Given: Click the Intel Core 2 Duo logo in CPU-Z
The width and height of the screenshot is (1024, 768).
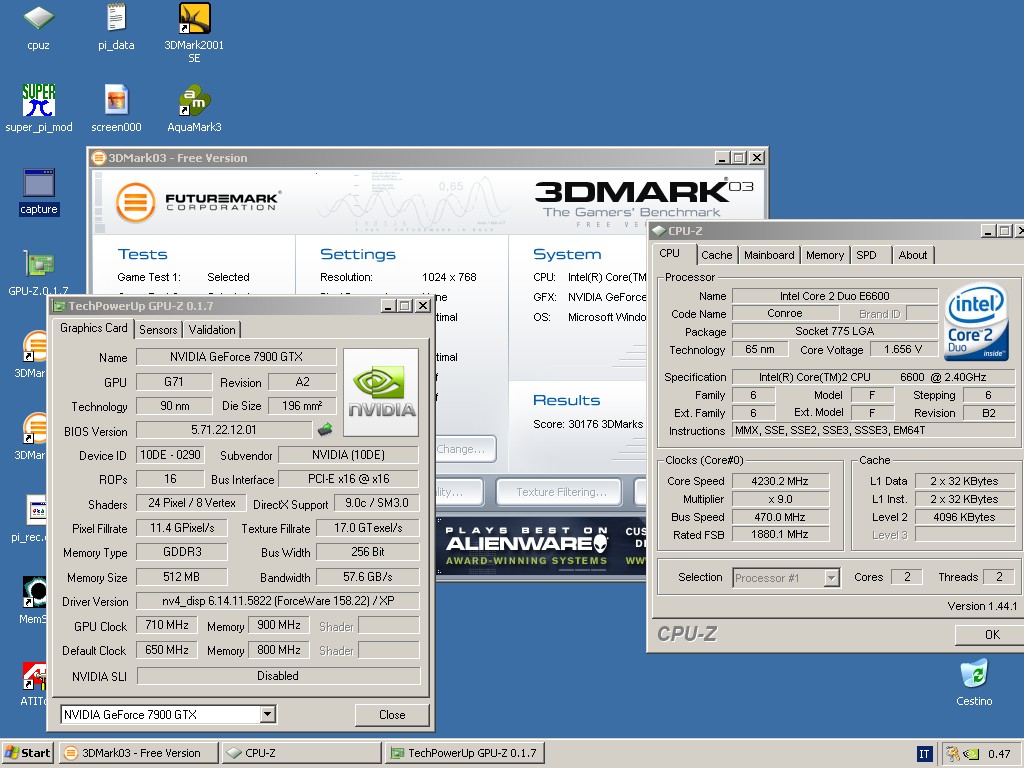Looking at the screenshot, I should pyautogui.click(x=976, y=321).
